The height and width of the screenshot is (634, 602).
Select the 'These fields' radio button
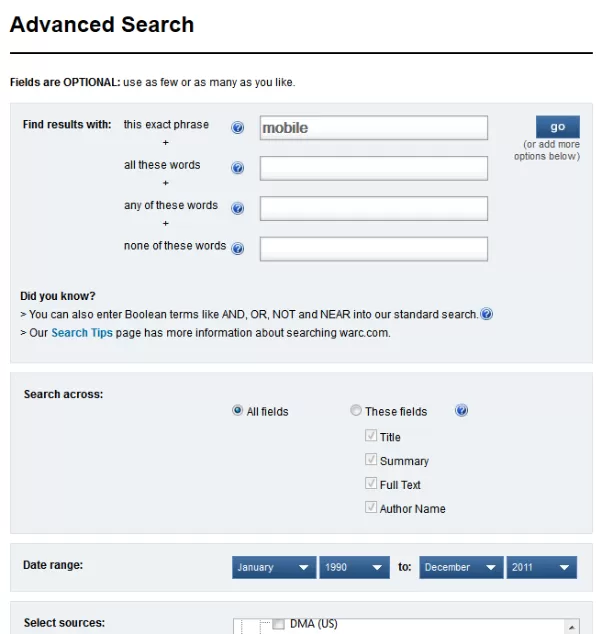pos(356,411)
